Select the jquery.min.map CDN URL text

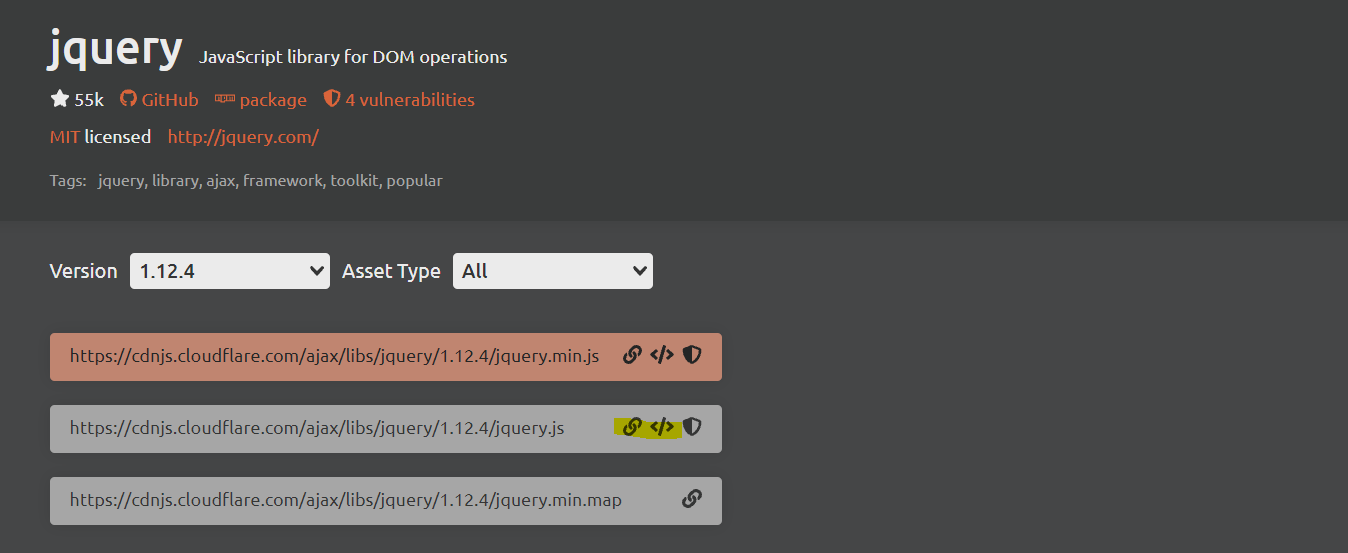346,500
